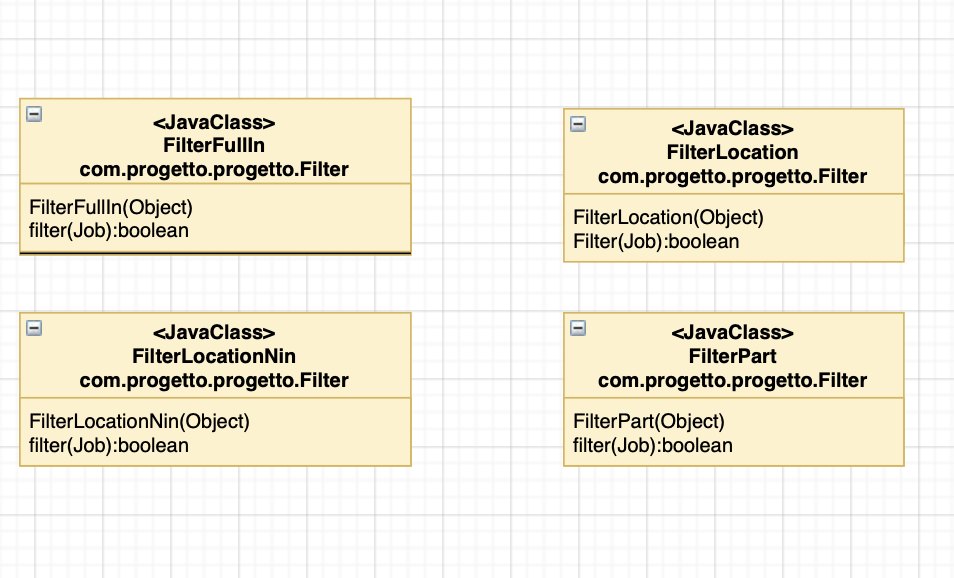Click the package name under FilterLocationNin
The width and height of the screenshot is (954, 578).
pyautogui.click(x=214, y=380)
